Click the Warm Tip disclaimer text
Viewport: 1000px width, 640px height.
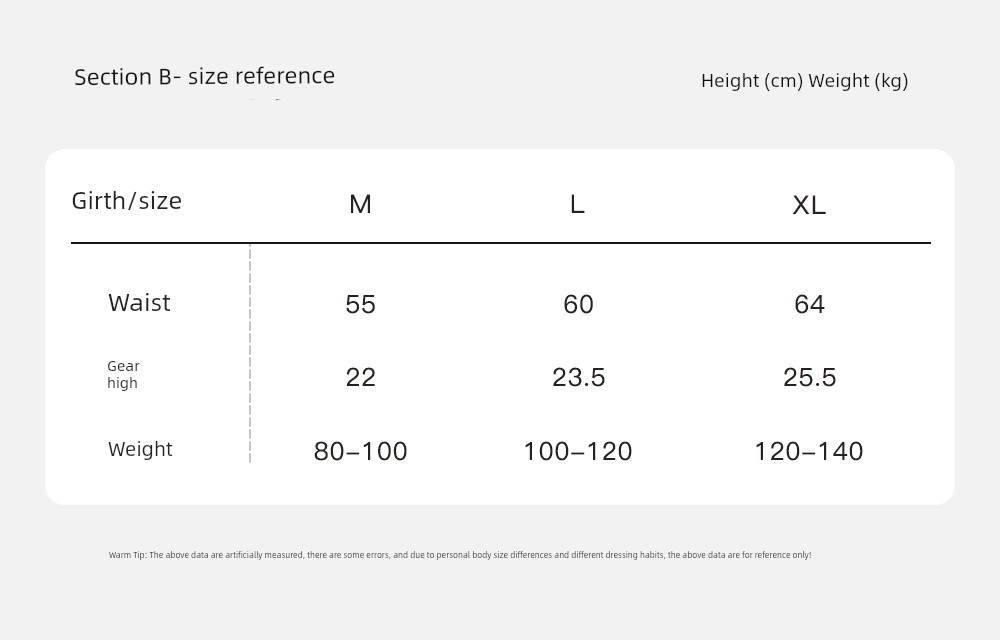[460, 555]
